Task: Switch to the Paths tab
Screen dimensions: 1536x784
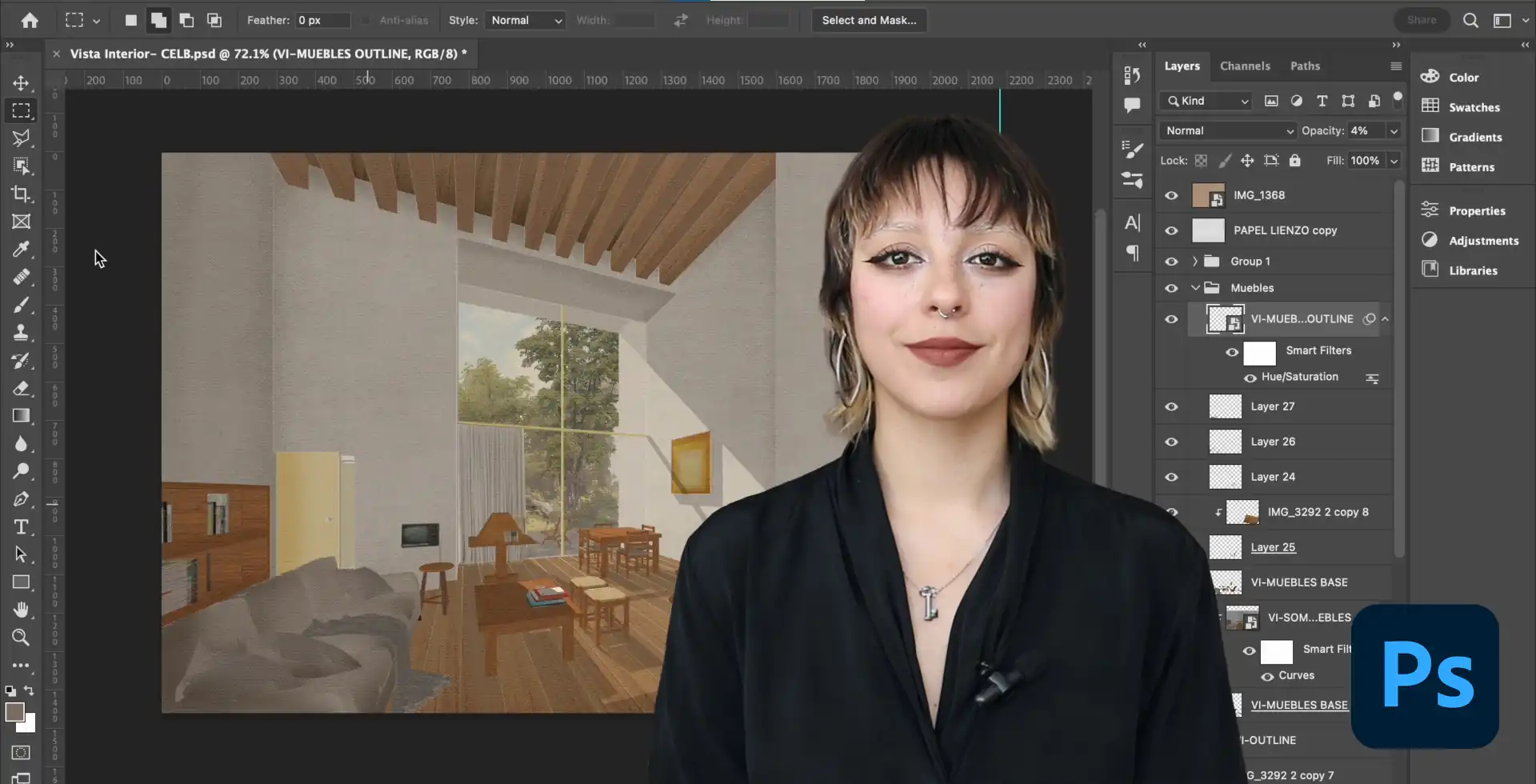Action: (1304, 66)
